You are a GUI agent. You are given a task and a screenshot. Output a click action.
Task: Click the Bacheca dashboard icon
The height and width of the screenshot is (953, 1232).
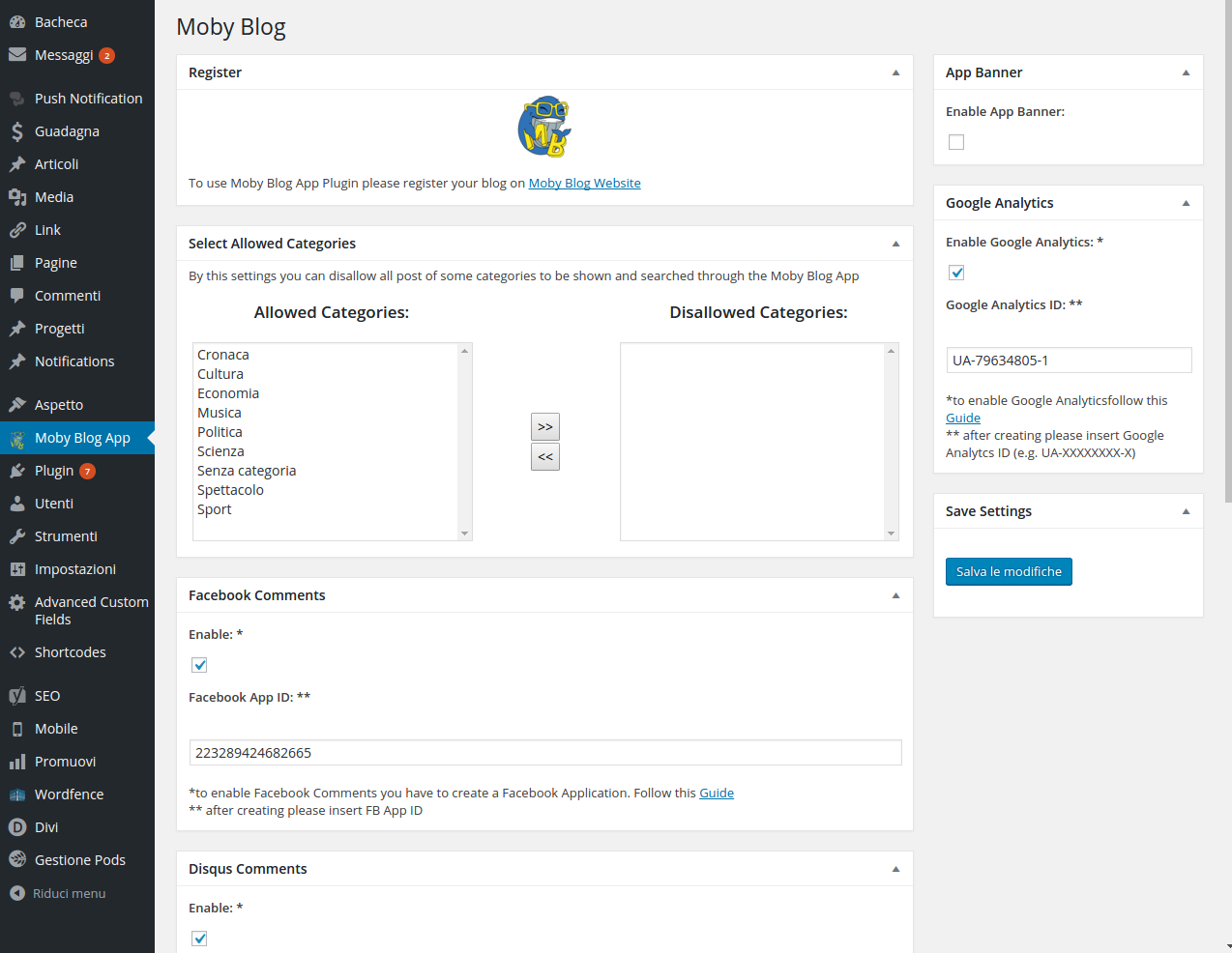pyautogui.click(x=17, y=22)
